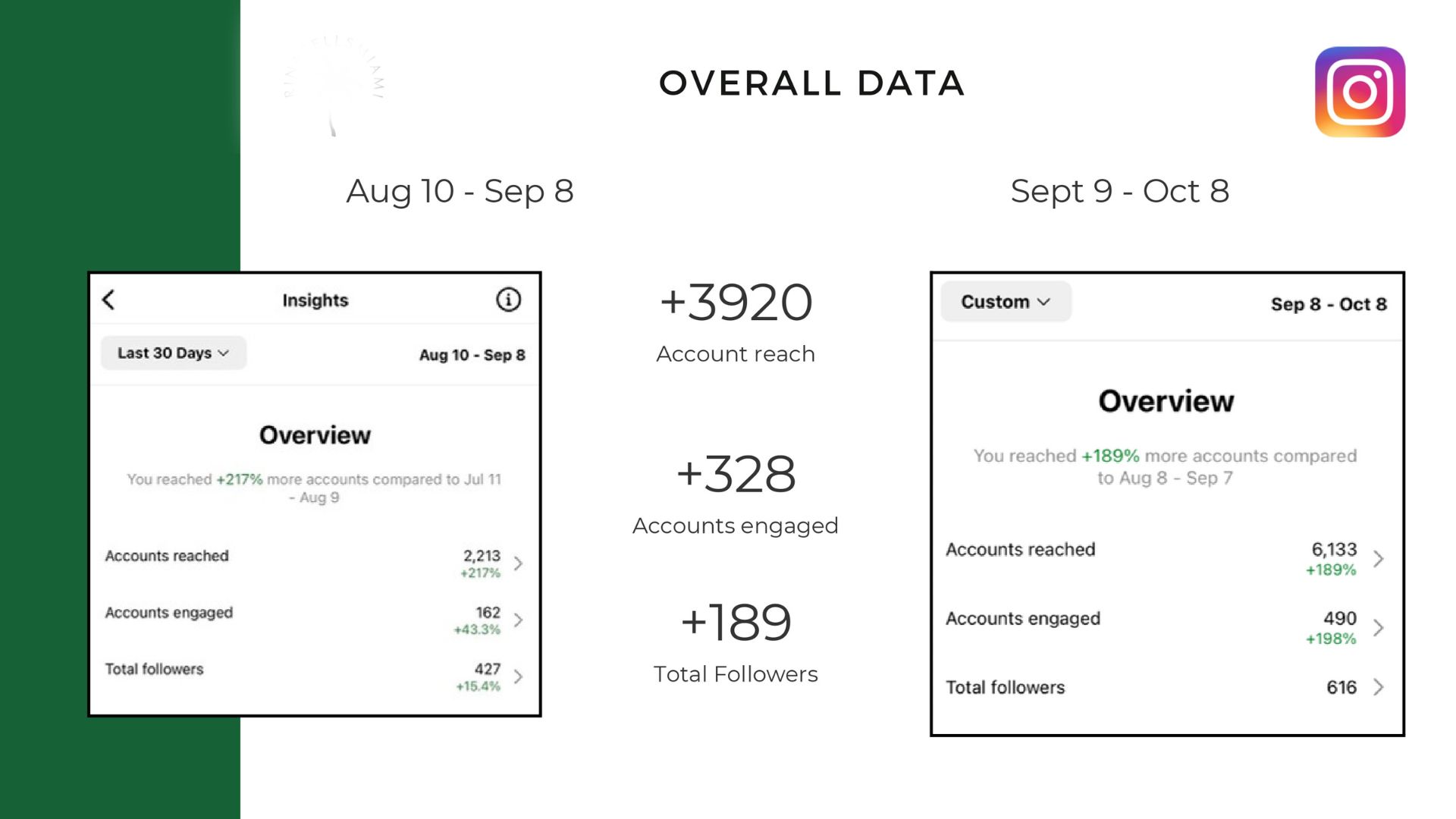This screenshot has height=819, width=1456.
Task: Go back using the Insights back arrow
Action: [108, 300]
